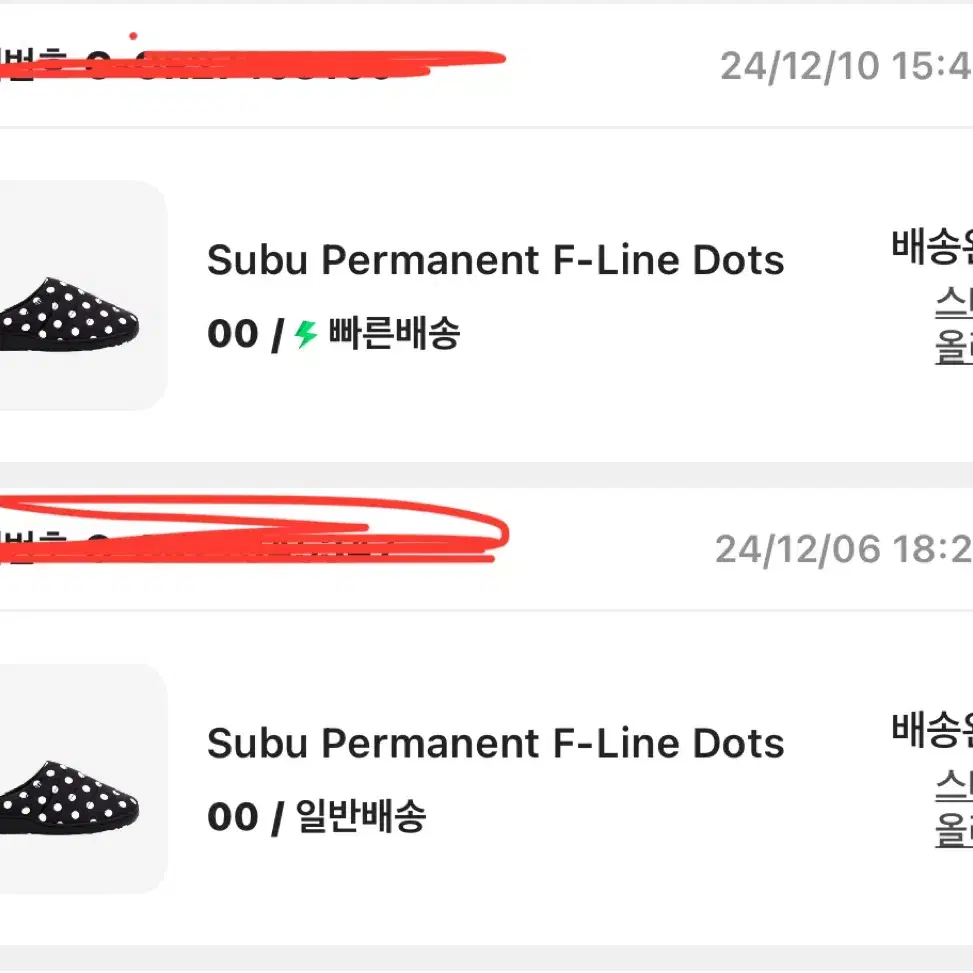The image size is (973, 973).
Task: Tap the underlined style-upload link for the 빠른배송 order
Action: pyautogui.click(x=954, y=326)
